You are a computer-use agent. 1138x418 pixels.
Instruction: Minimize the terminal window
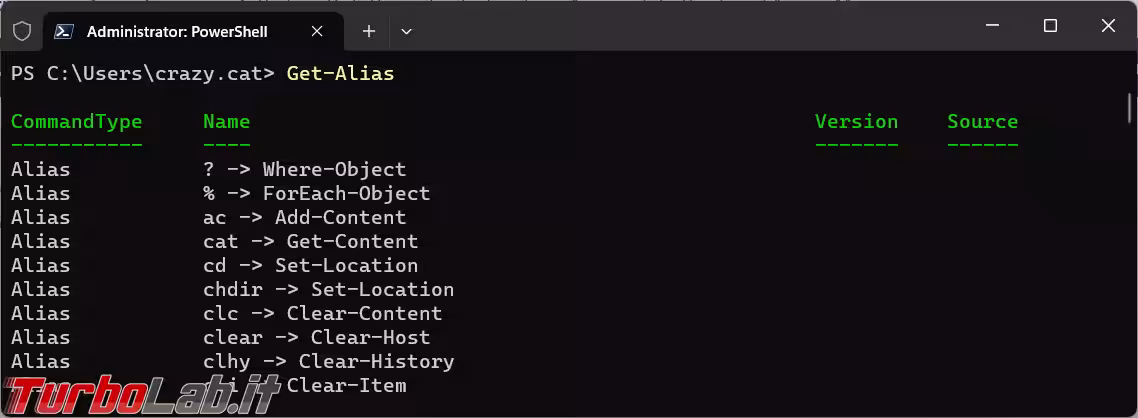(x=993, y=26)
